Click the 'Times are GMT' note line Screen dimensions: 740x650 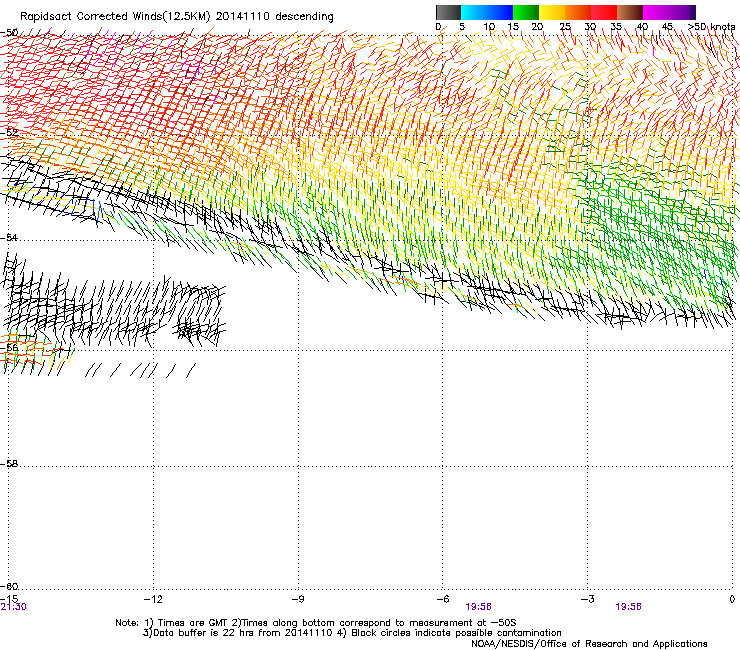click(x=316, y=623)
